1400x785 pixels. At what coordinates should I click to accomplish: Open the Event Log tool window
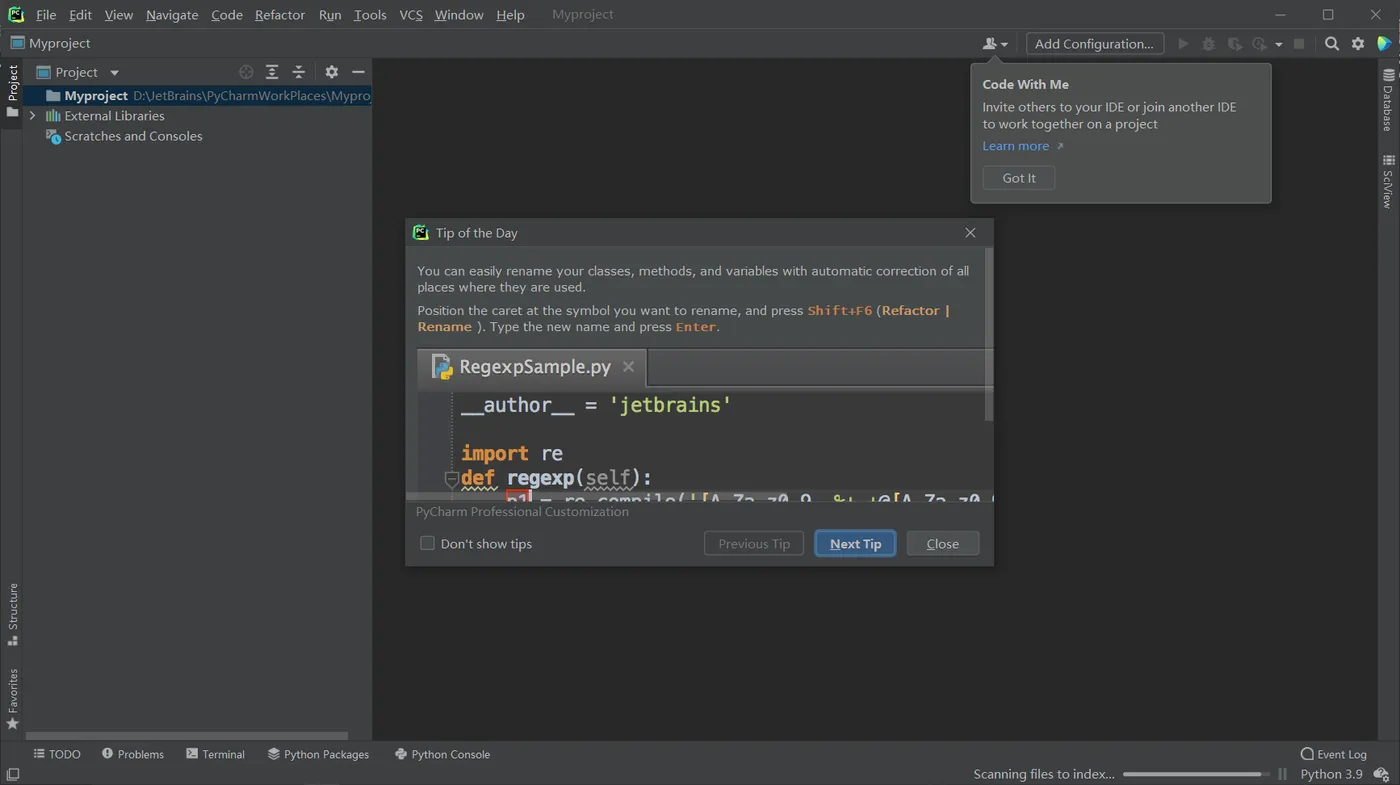click(x=1334, y=754)
